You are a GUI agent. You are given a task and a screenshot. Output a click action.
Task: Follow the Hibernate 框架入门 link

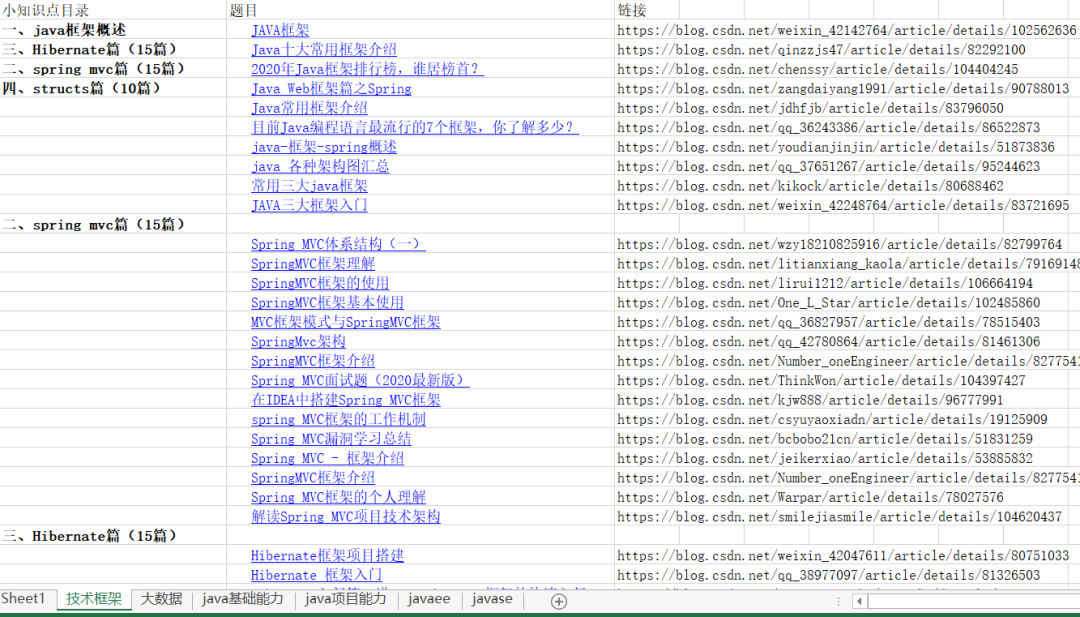pos(316,575)
